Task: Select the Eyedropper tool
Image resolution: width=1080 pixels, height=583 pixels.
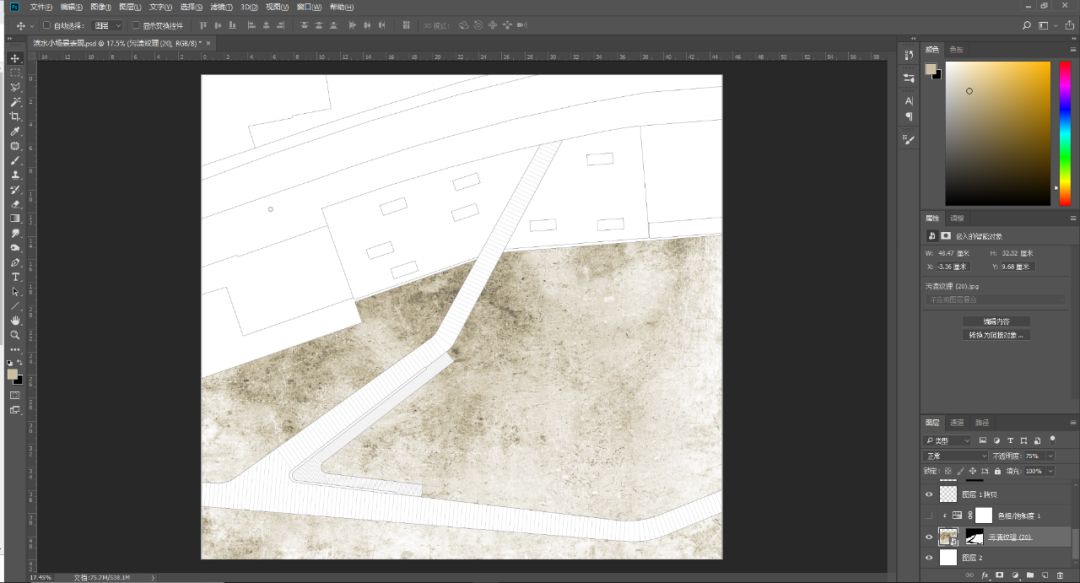Action: [x=15, y=131]
